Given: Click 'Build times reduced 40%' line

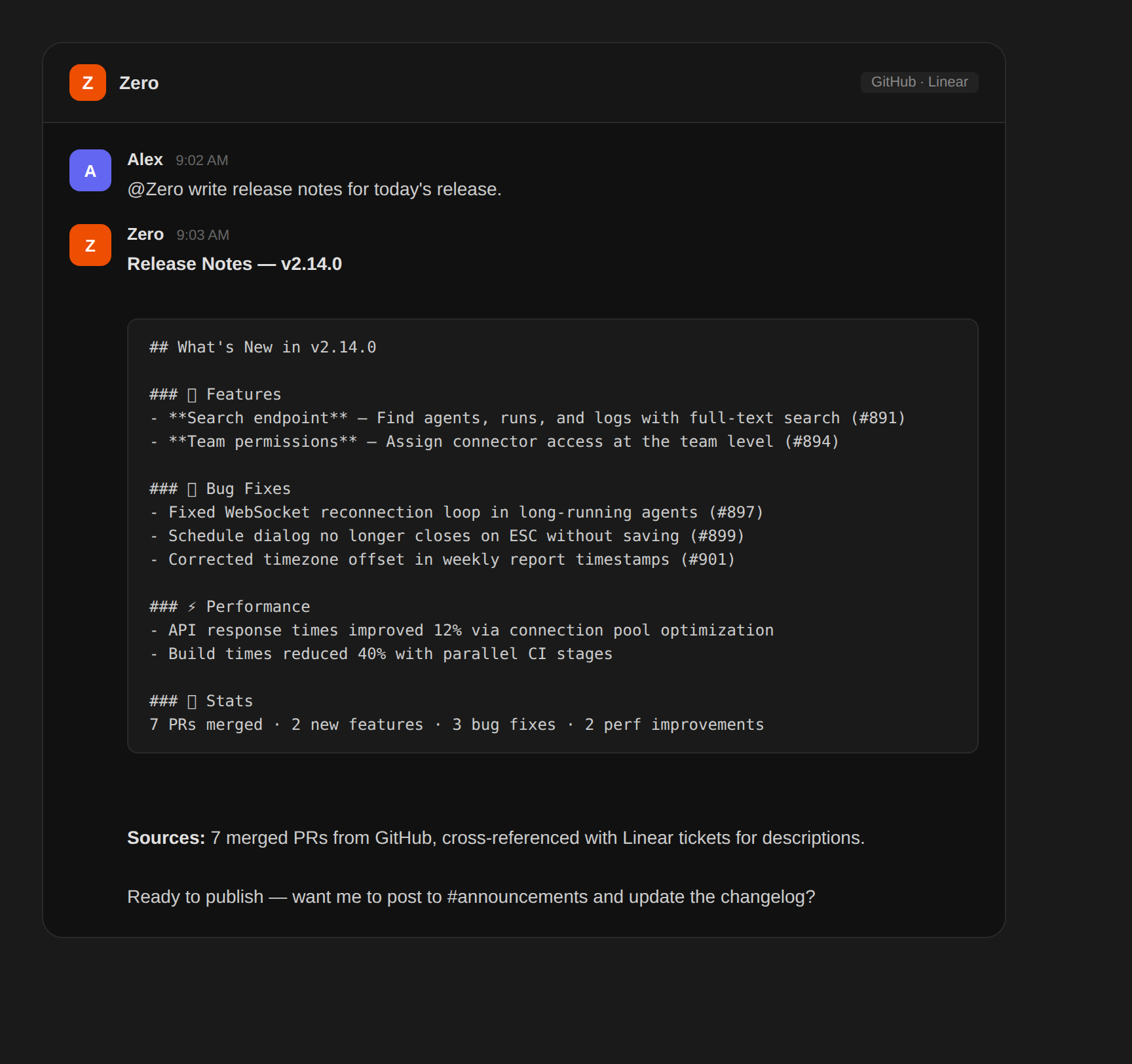Looking at the screenshot, I should (x=381, y=654).
